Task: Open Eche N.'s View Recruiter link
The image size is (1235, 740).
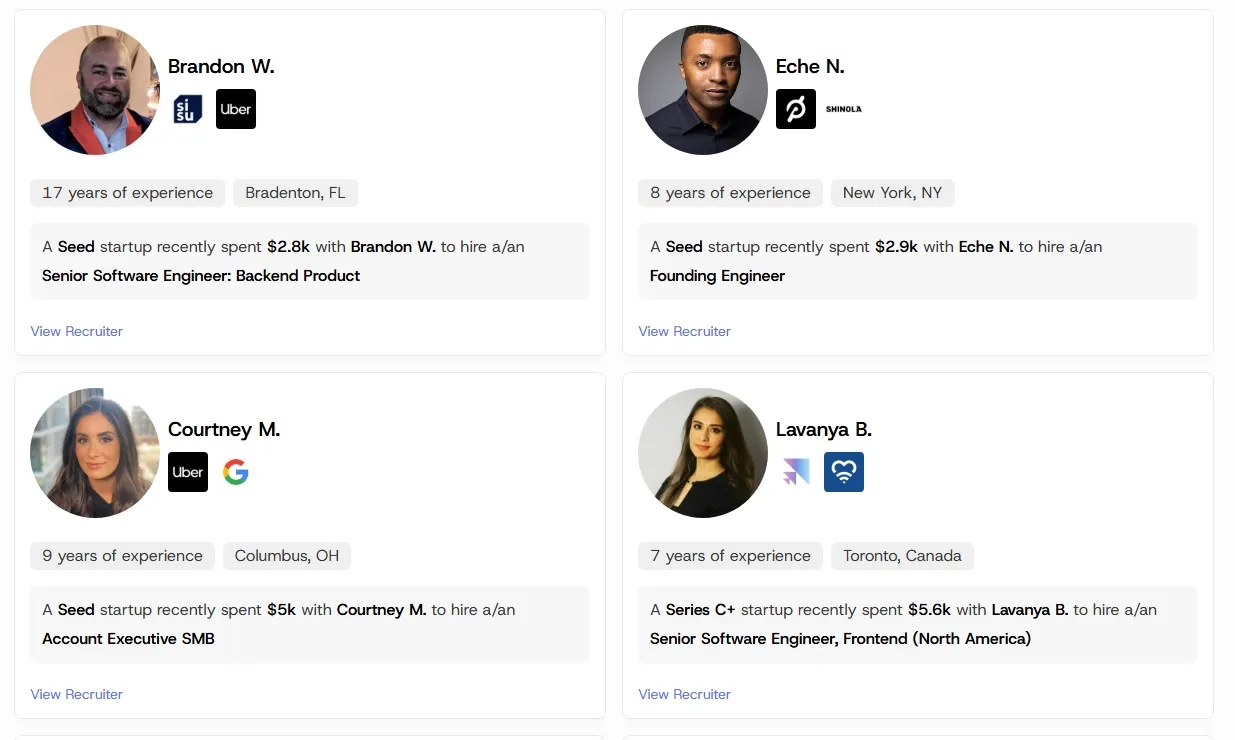Action: (685, 331)
